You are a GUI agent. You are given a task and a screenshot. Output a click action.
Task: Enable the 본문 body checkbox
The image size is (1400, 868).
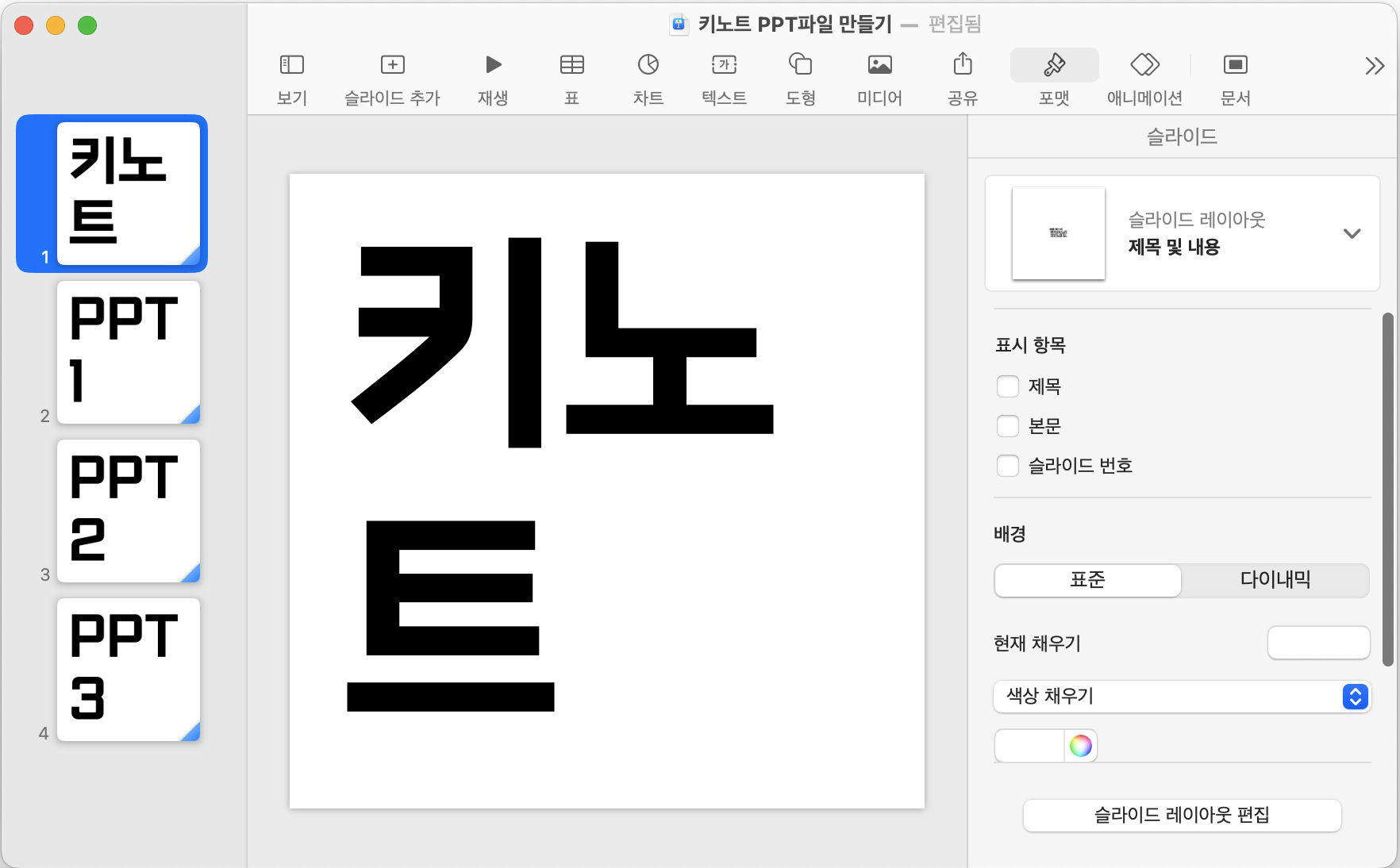click(1007, 426)
